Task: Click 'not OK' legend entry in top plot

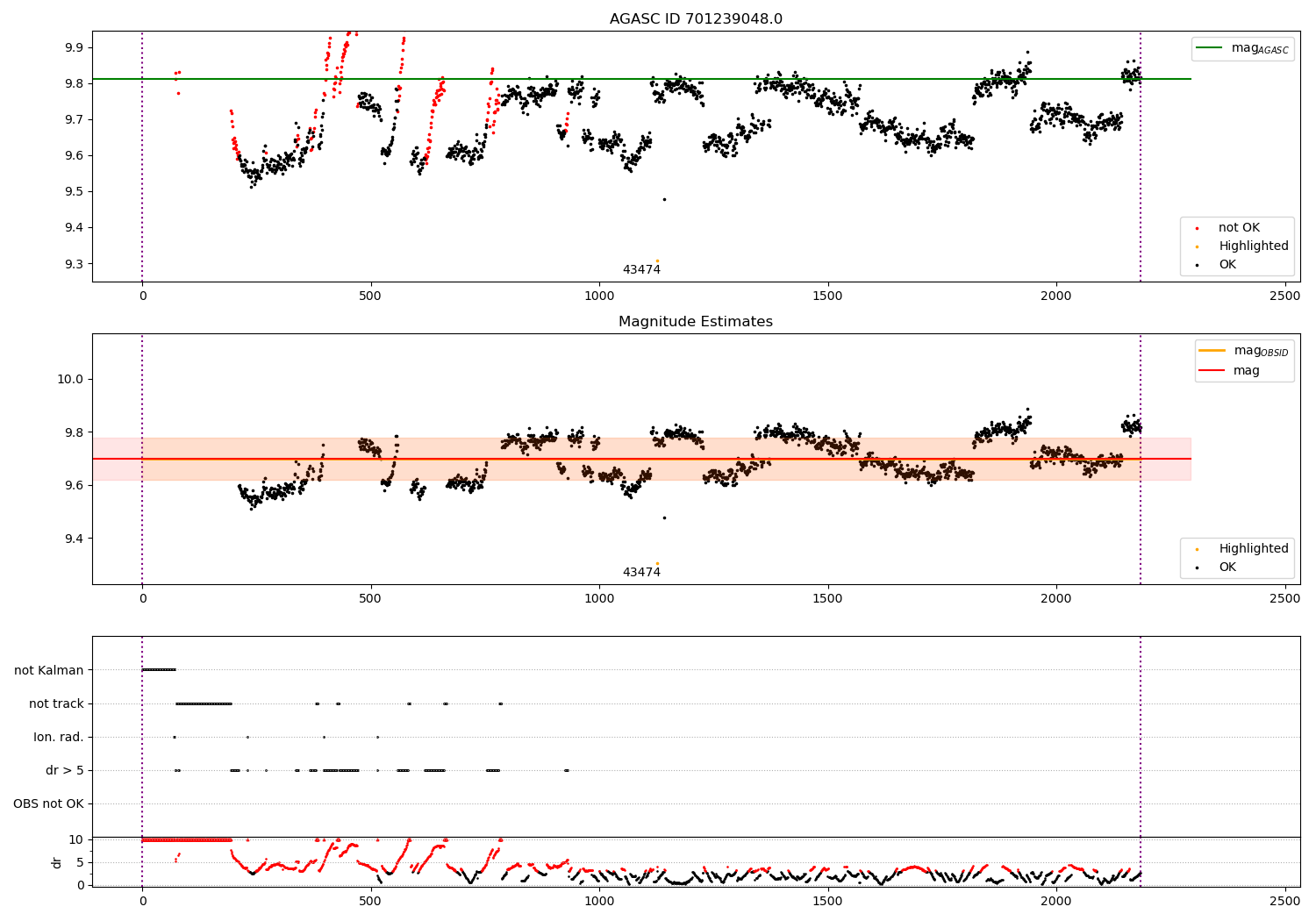Action: 1239,228
